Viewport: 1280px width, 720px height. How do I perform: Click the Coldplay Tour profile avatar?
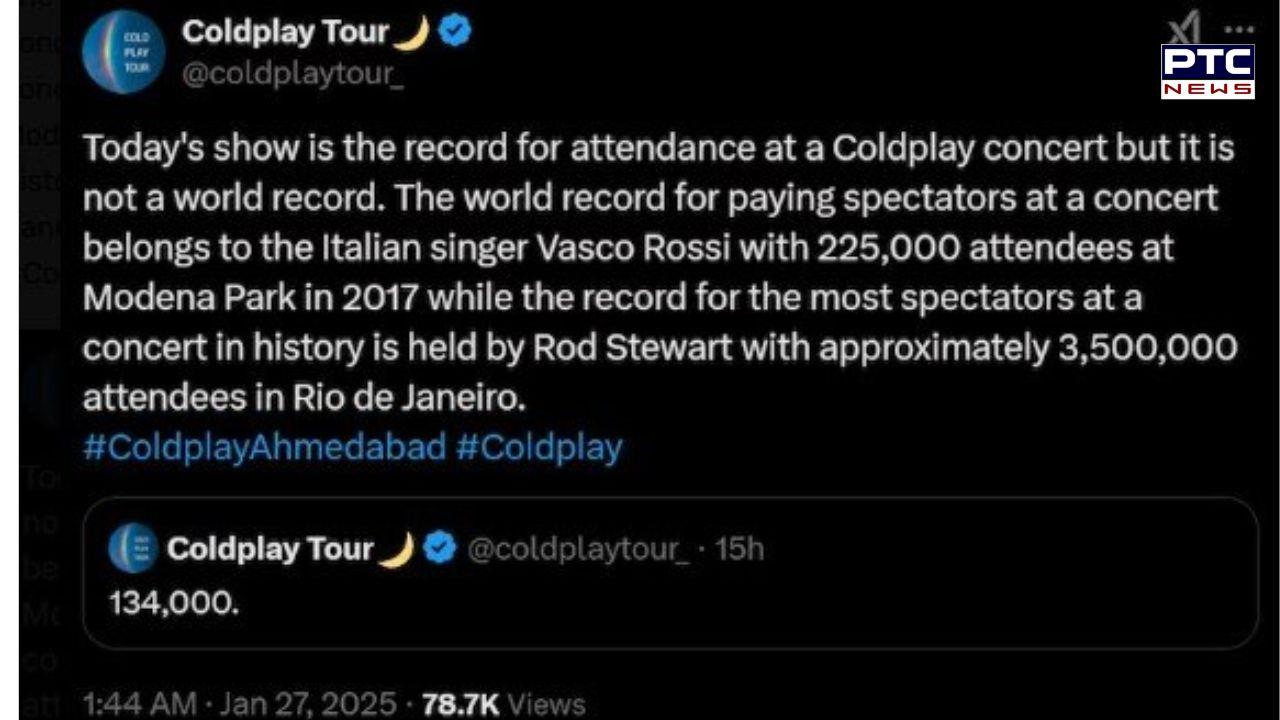coord(123,52)
